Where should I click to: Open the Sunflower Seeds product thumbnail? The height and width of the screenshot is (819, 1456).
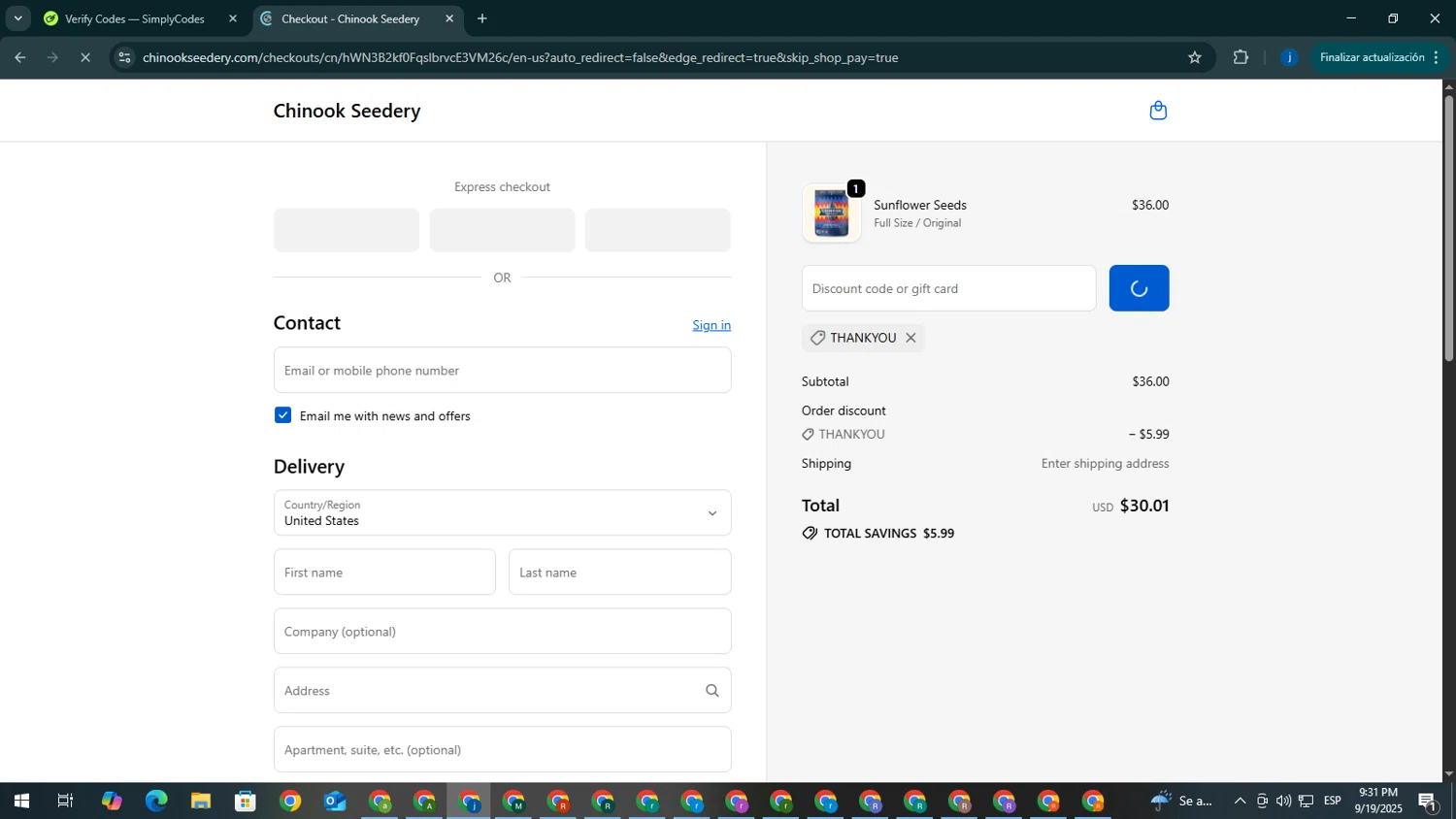pos(831,213)
